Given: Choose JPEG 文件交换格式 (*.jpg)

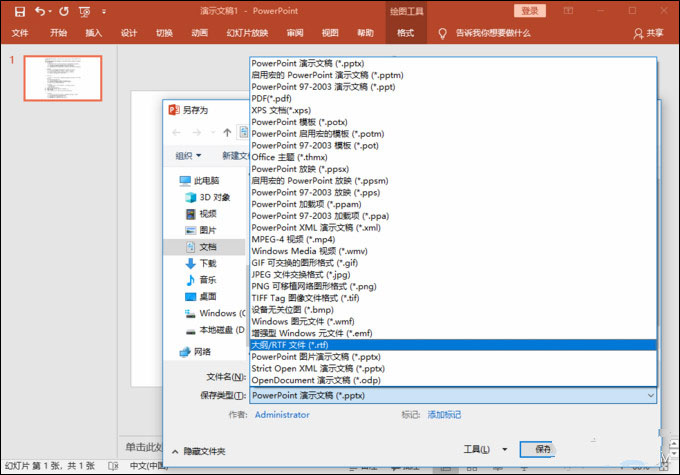Looking at the screenshot, I should point(453,274).
